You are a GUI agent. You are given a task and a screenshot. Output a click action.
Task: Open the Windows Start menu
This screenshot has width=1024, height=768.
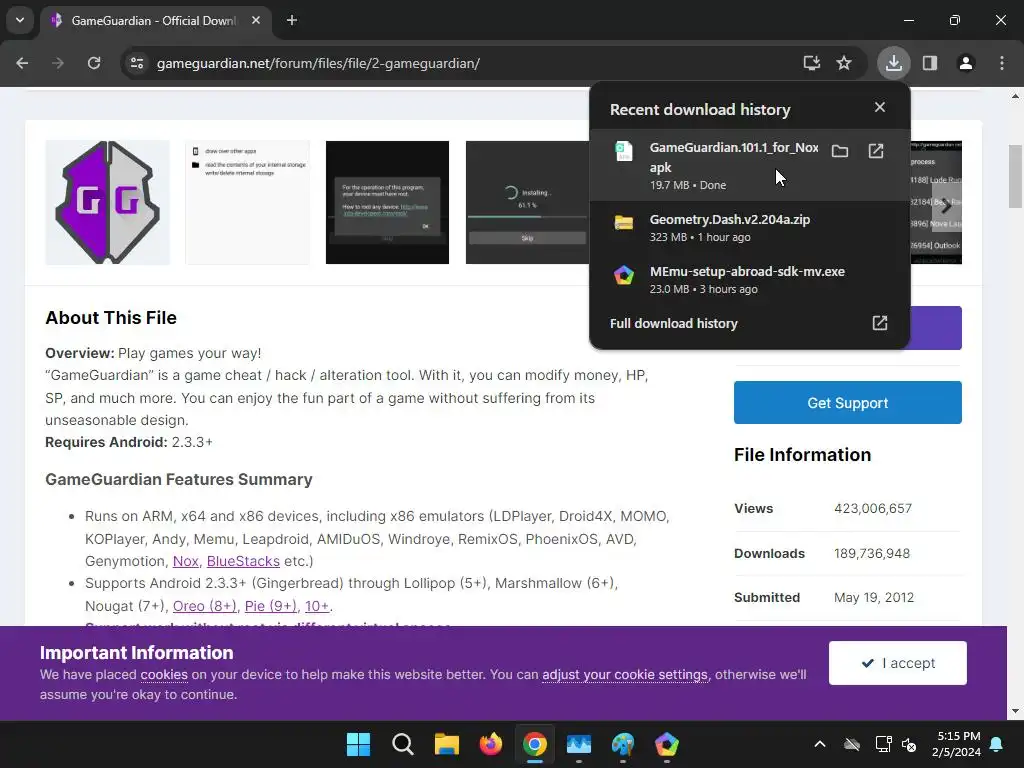[x=358, y=744]
